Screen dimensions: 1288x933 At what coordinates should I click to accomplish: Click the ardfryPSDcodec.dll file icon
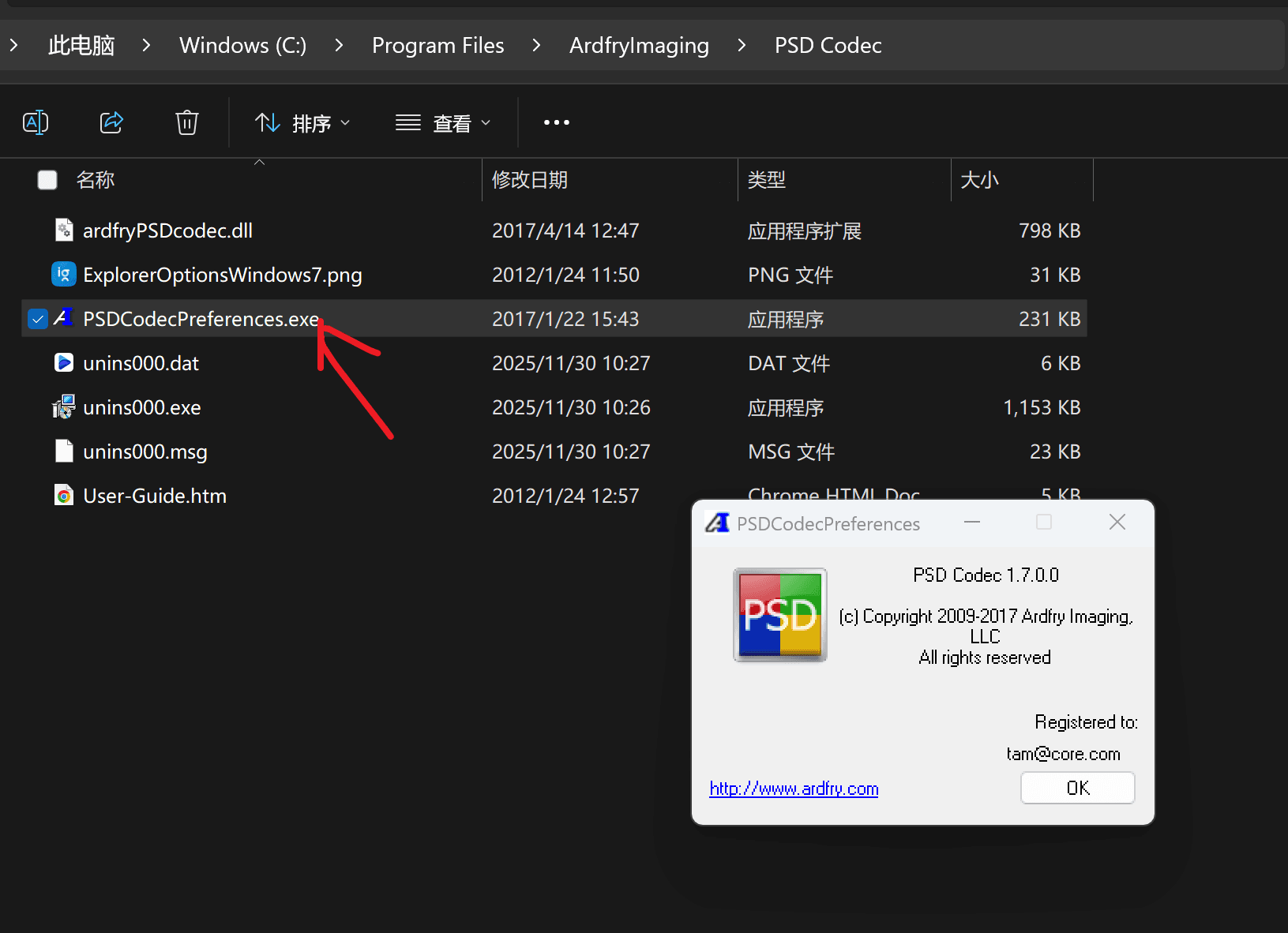point(64,230)
